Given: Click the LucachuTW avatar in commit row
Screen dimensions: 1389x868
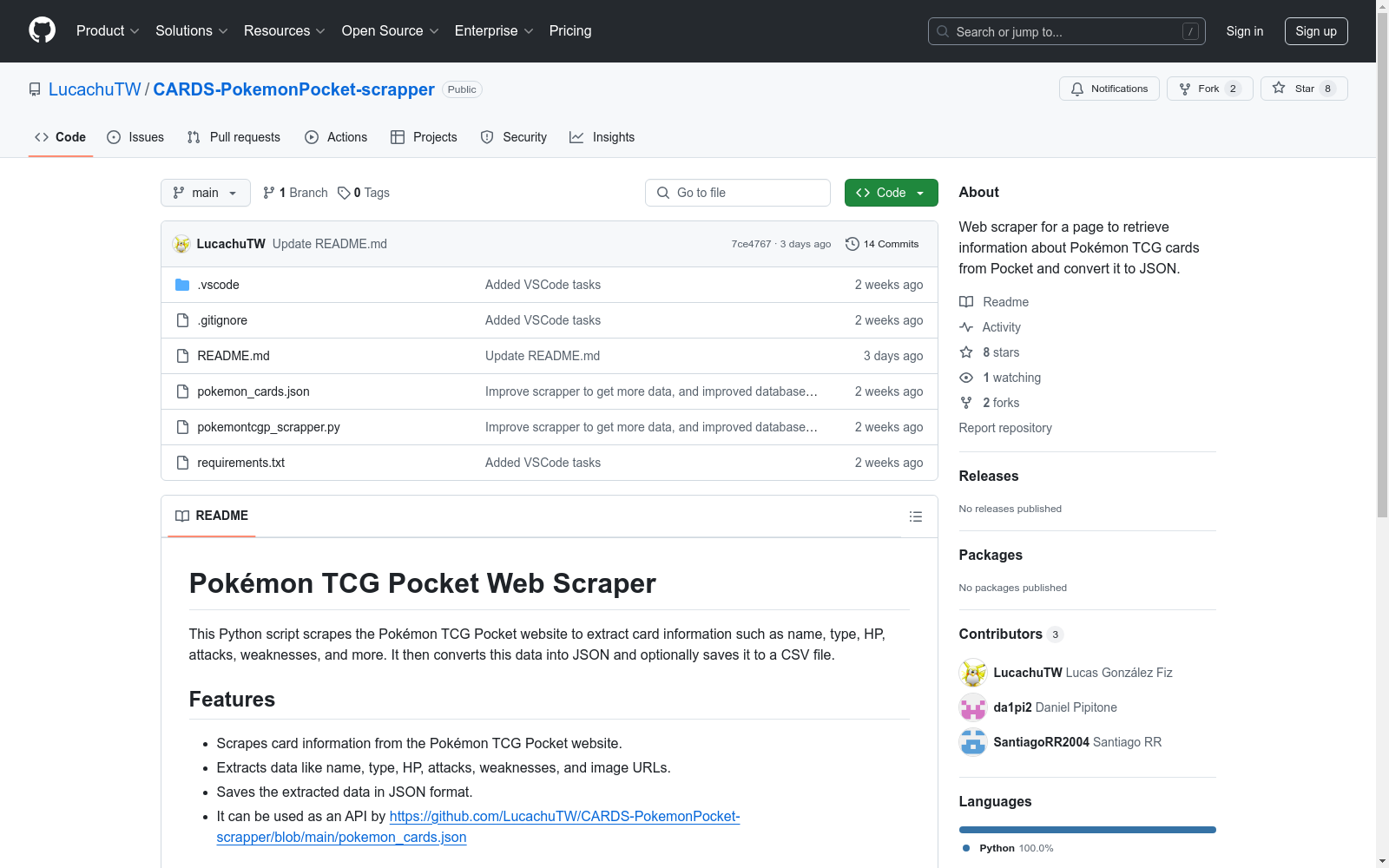Looking at the screenshot, I should pyautogui.click(x=181, y=244).
